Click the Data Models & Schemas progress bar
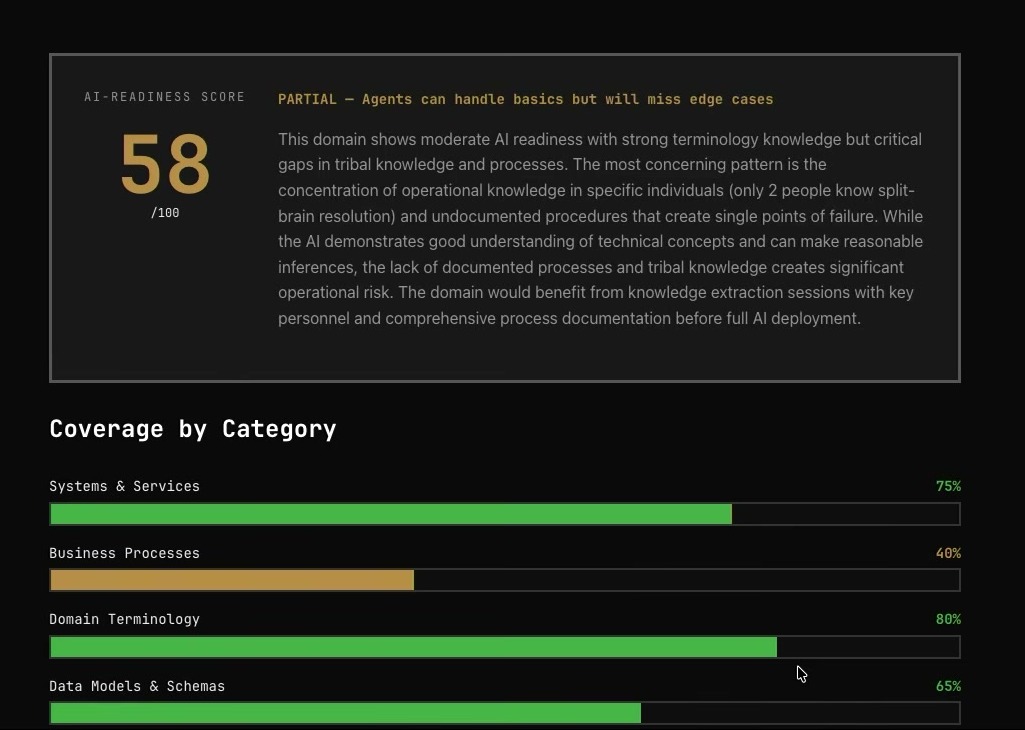Screen dimensions: 1025x730 click(x=505, y=713)
